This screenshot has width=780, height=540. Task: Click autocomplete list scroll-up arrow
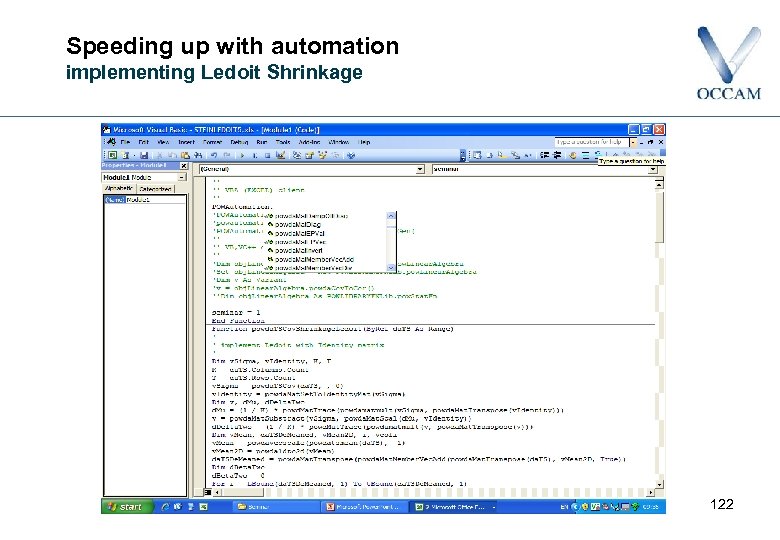click(391, 216)
